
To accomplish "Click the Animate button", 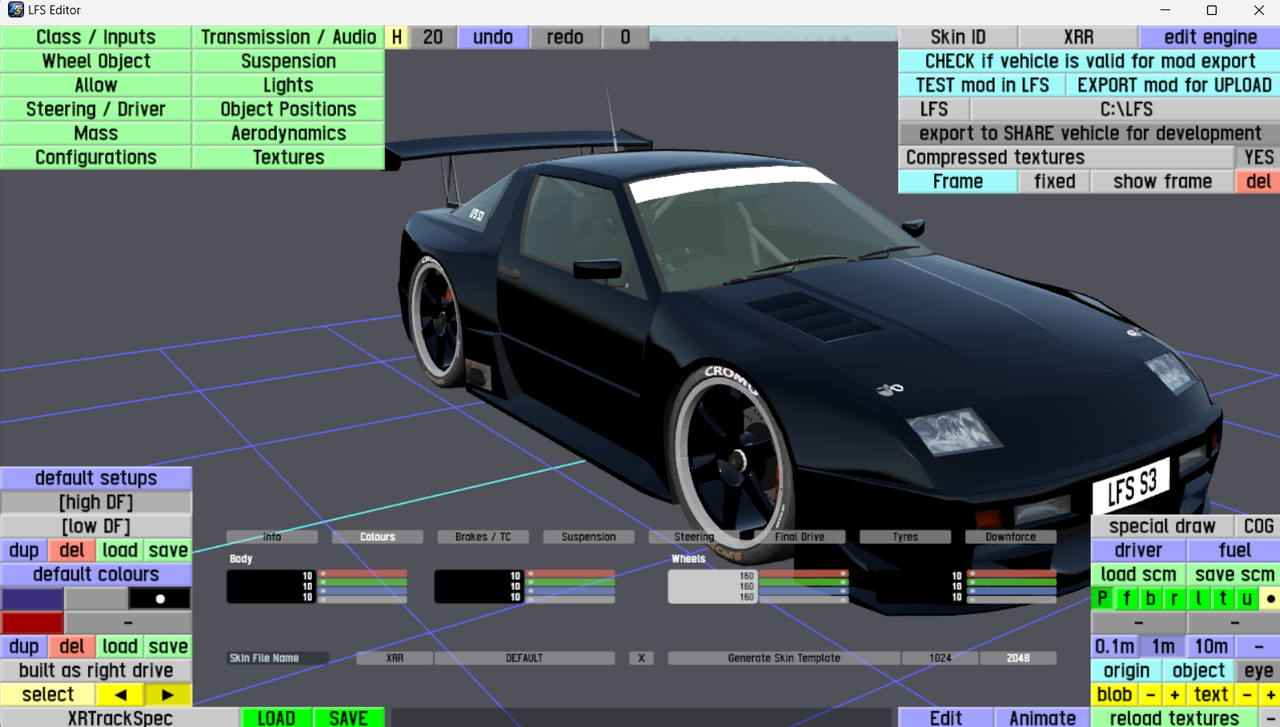I will [1042, 717].
